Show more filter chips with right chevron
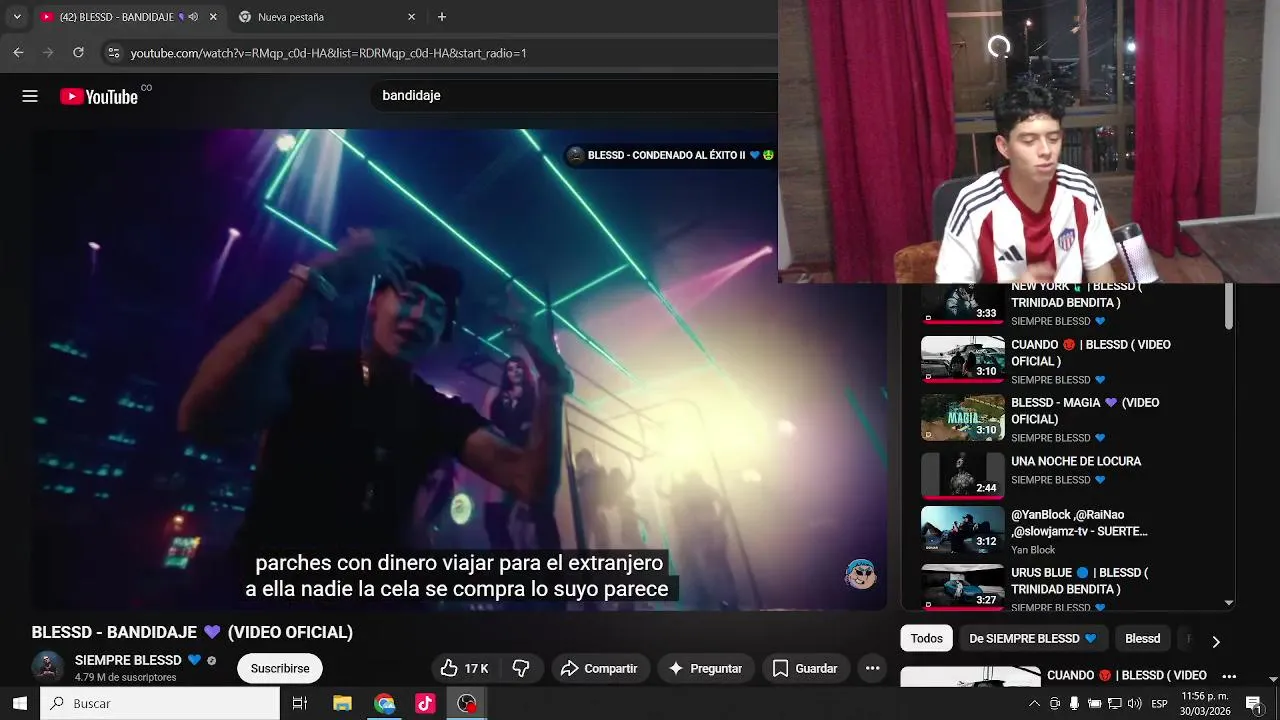The image size is (1280, 720). click(1215, 641)
